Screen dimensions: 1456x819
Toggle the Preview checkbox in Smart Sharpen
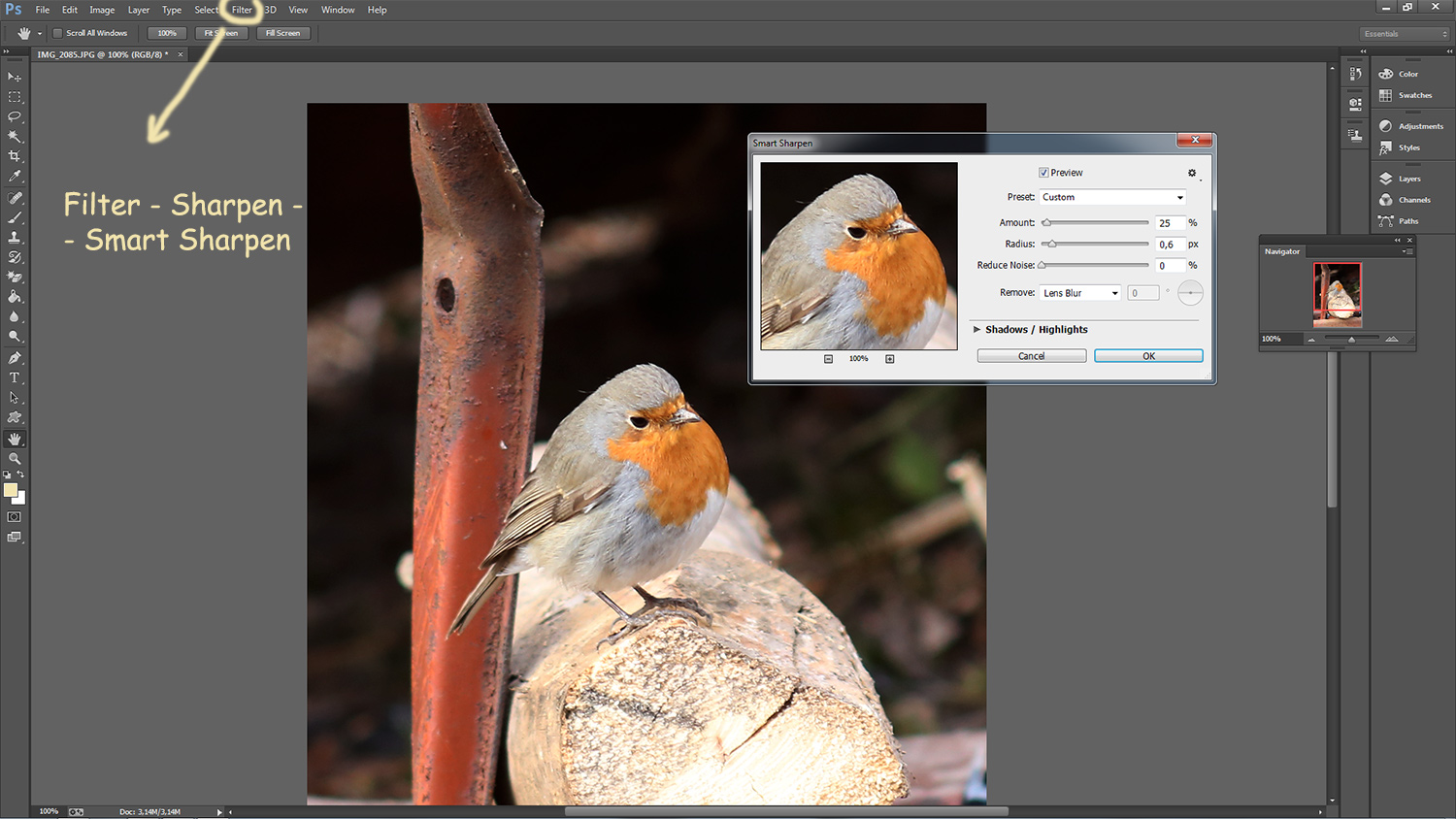[x=1043, y=173]
